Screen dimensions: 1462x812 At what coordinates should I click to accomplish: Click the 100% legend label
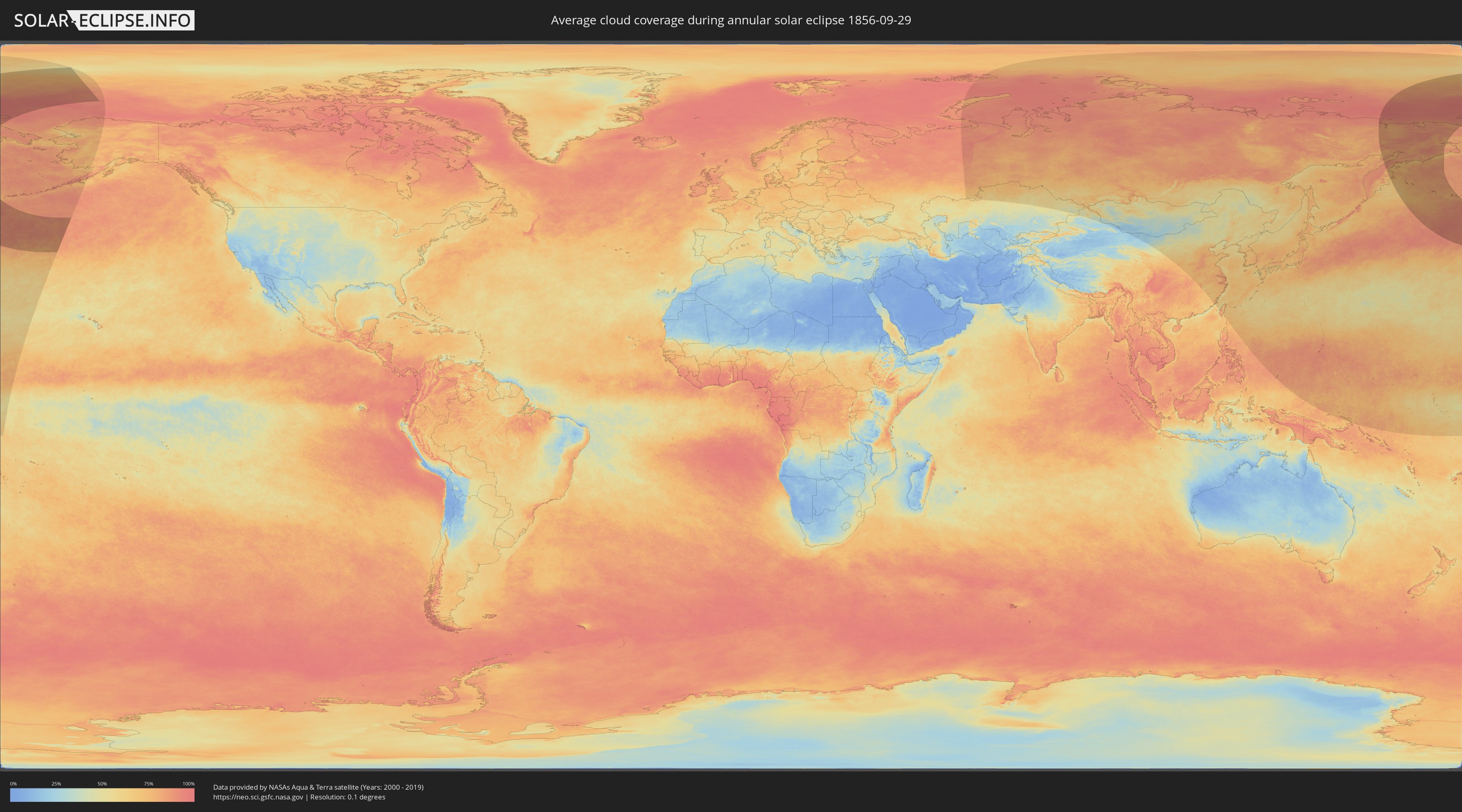(x=188, y=784)
